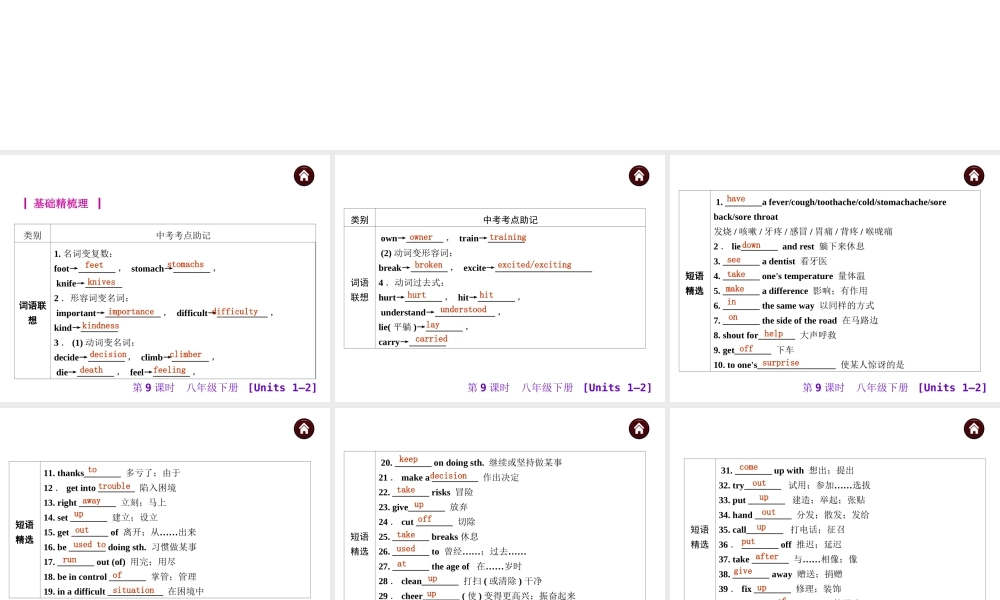Open the slide thumbnail containing break→broken
The height and width of the screenshot is (600, 1000).
tap(499, 278)
